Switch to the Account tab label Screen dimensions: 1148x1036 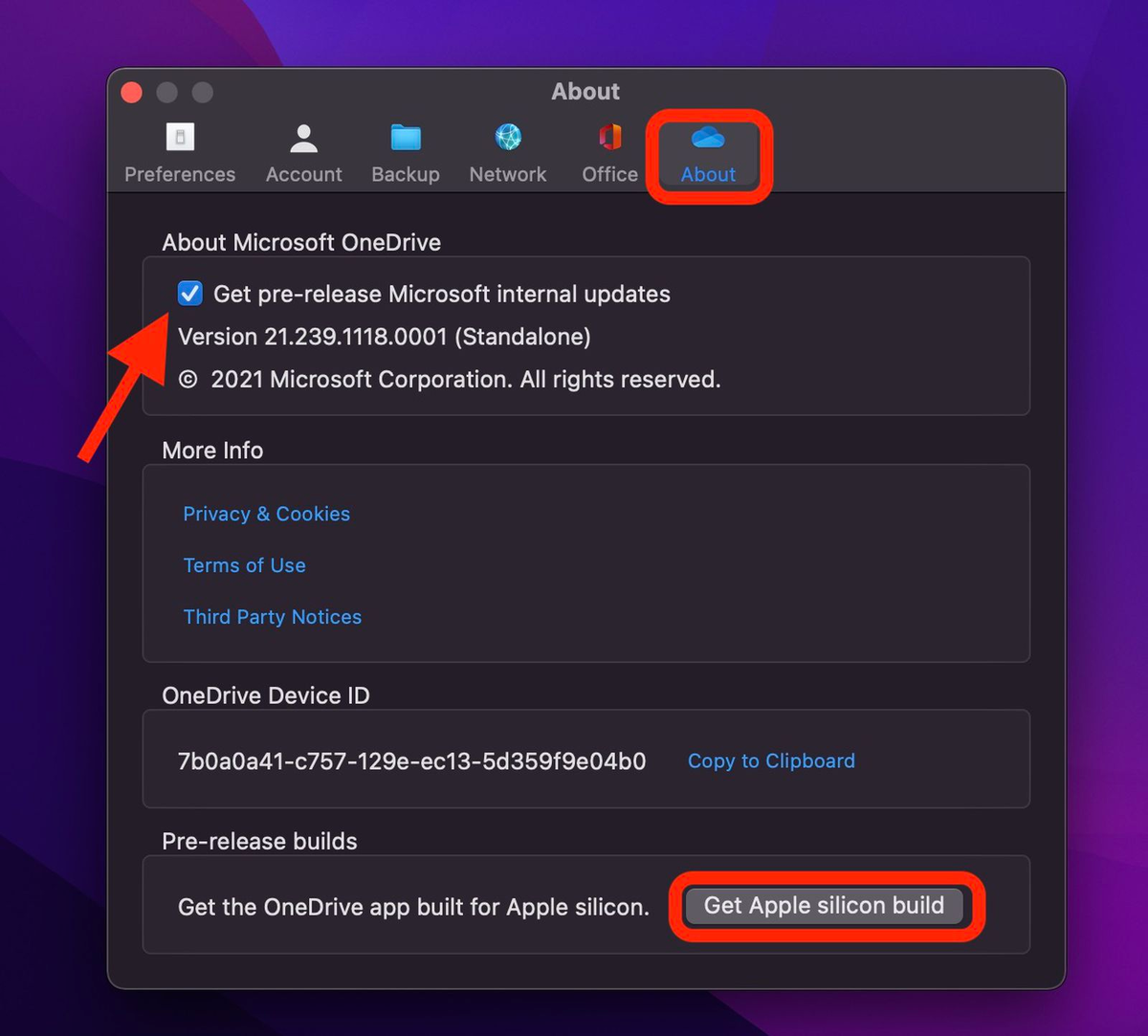pos(303,174)
